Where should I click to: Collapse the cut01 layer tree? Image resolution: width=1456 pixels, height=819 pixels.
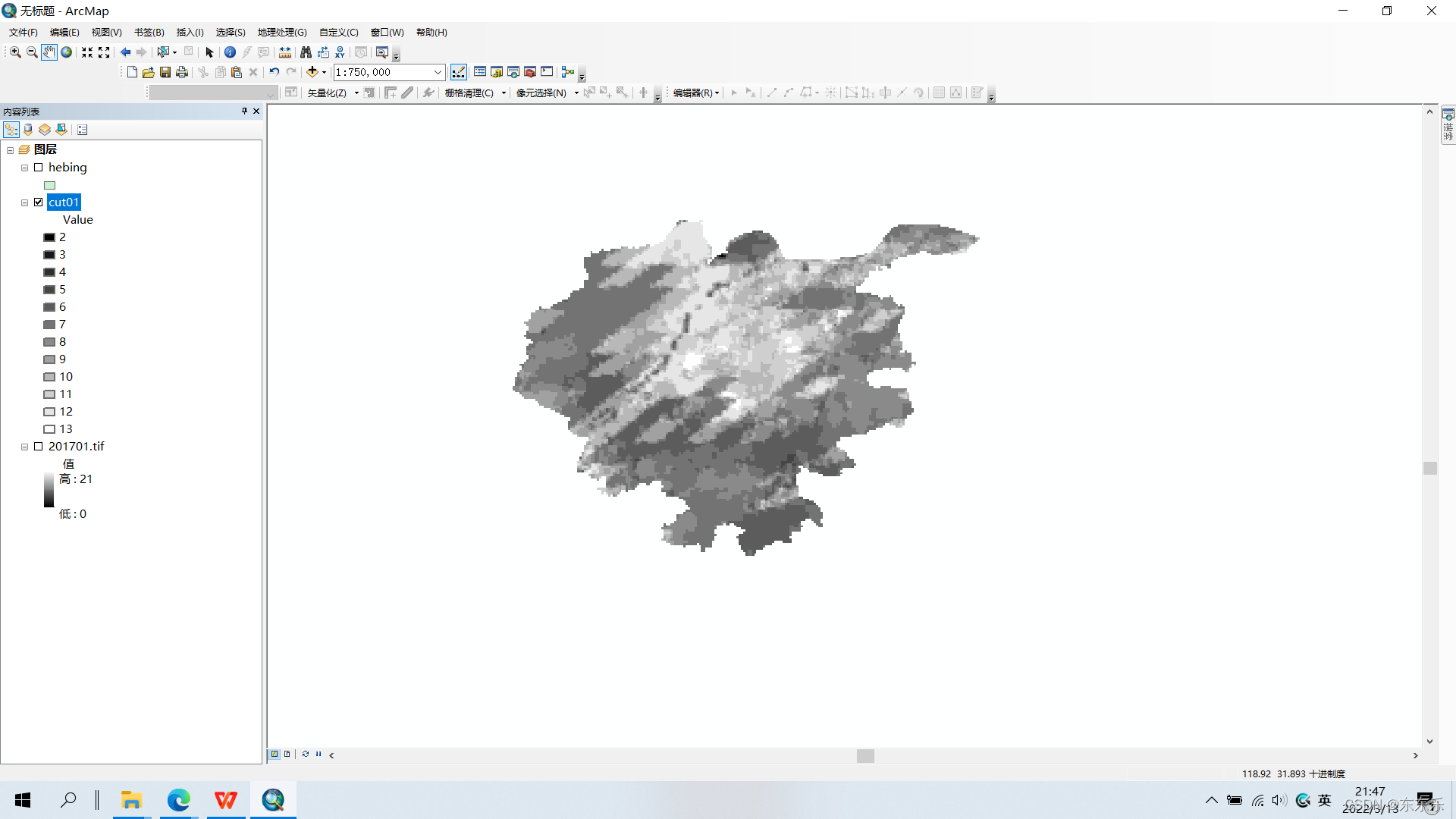coord(25,202)
